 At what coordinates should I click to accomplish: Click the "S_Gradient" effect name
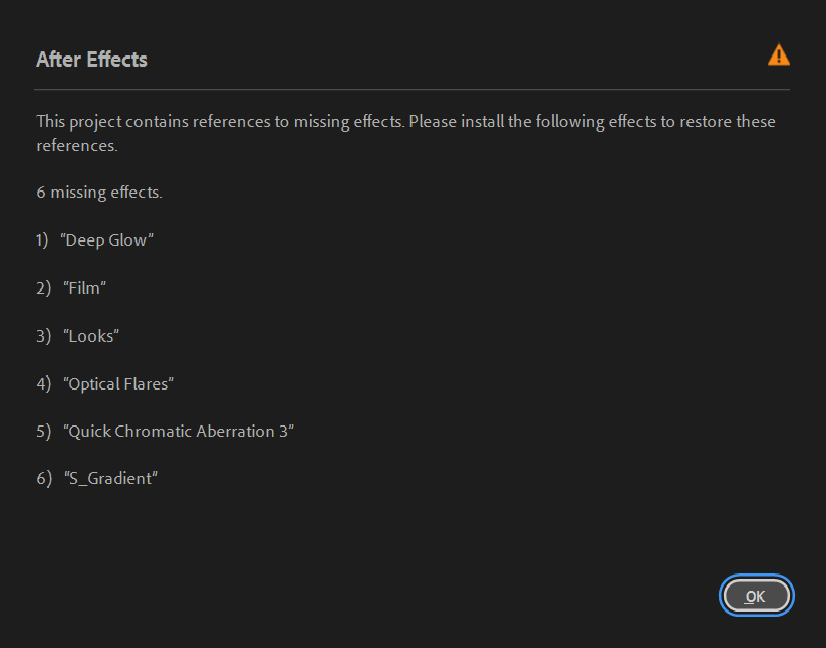[111, 479]
